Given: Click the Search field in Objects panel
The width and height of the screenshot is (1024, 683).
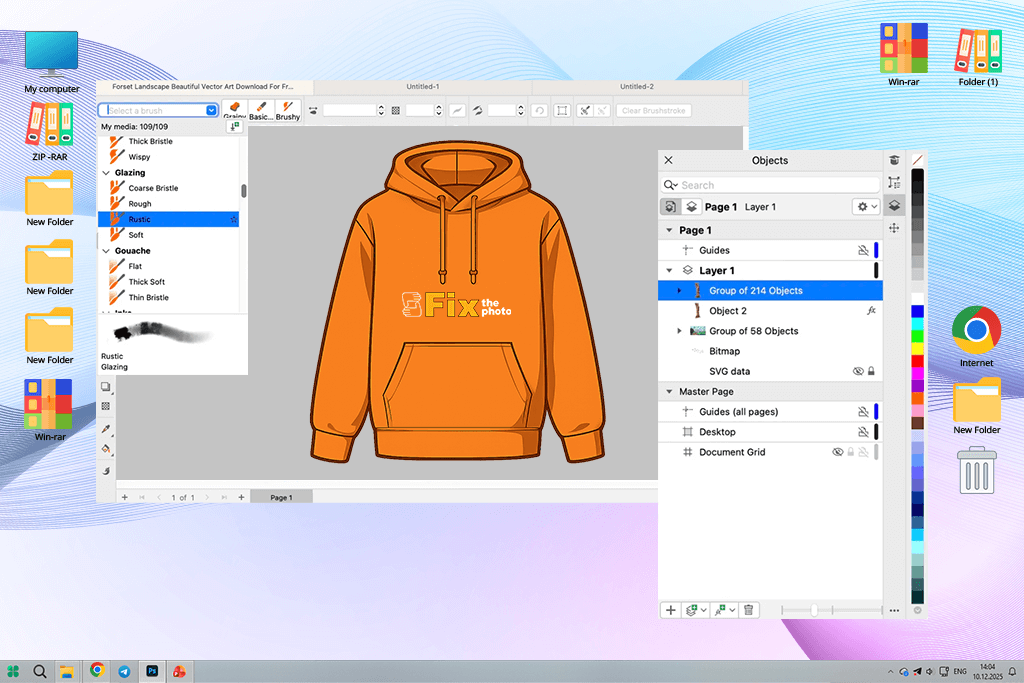Looking at the screenshot, I should click(770, 185).
